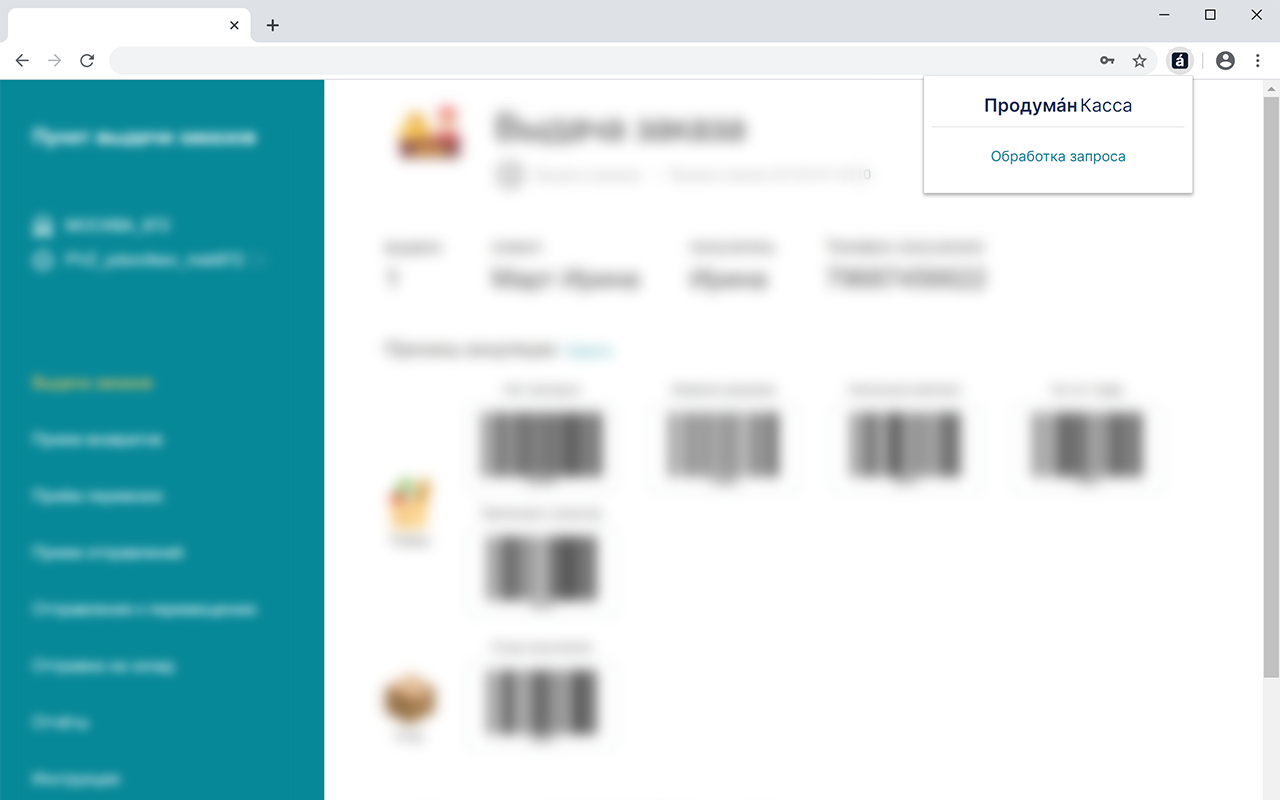Viewport: 1280px width, 800px height.
Task: Go back to the previous page
Action: 22,61
